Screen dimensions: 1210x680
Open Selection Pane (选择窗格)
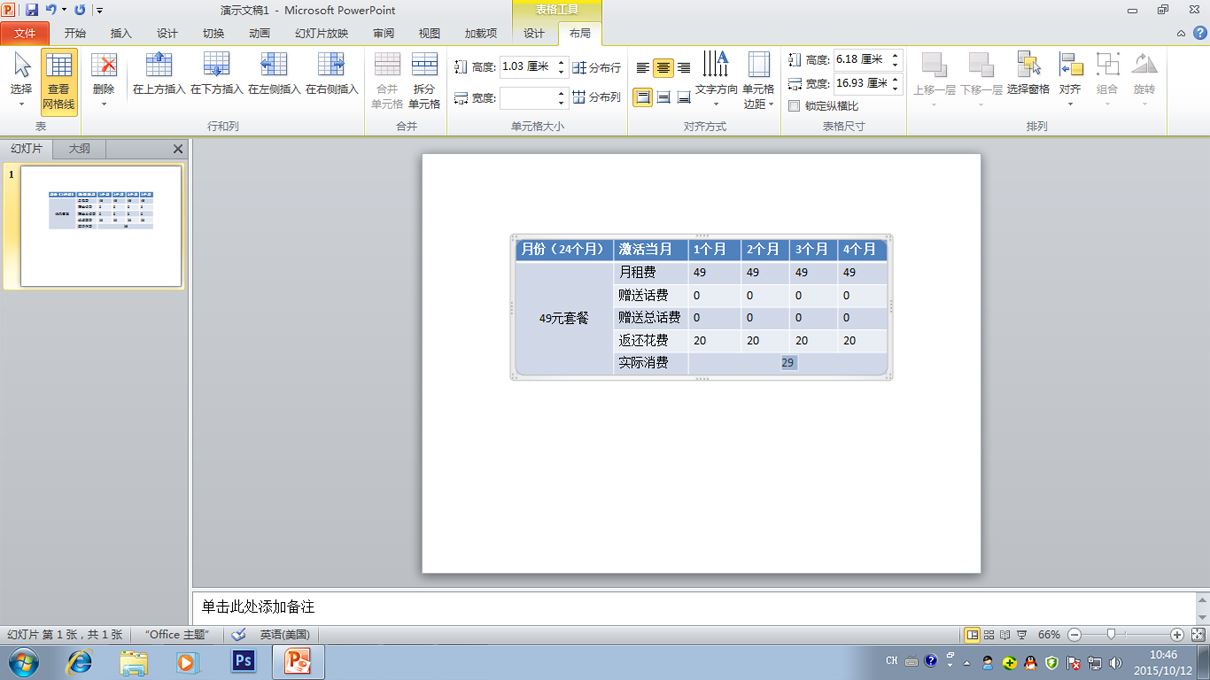(1028, 73)
